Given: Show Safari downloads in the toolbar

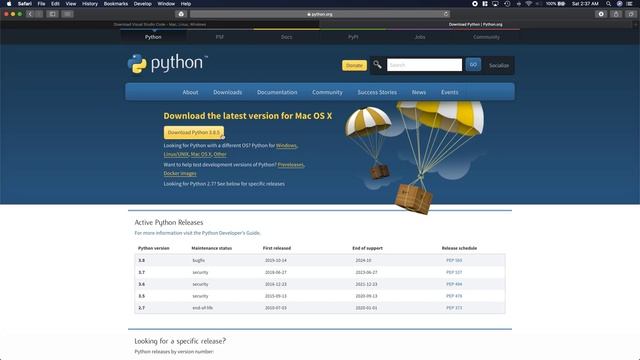Looking at the screenshot, I should click(601, 14).
